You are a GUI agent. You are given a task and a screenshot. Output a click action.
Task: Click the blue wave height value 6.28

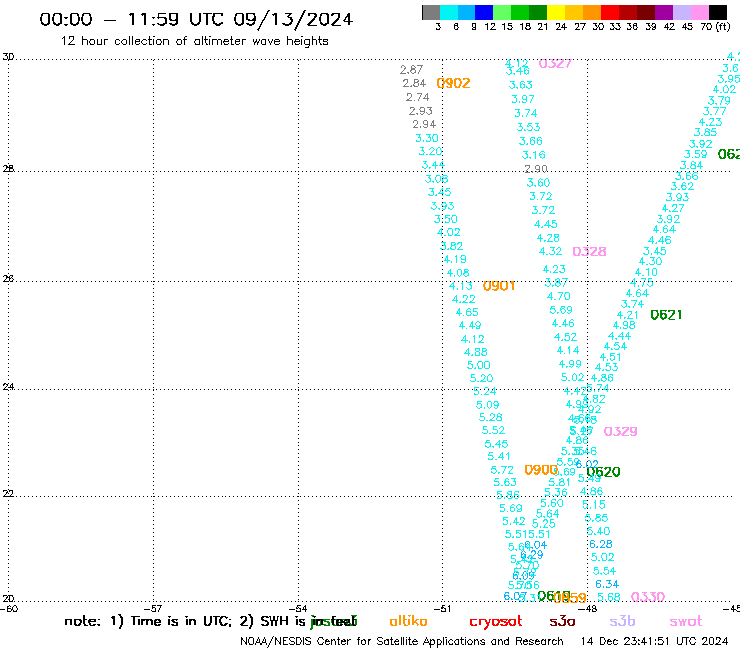[x=601, y=544]
